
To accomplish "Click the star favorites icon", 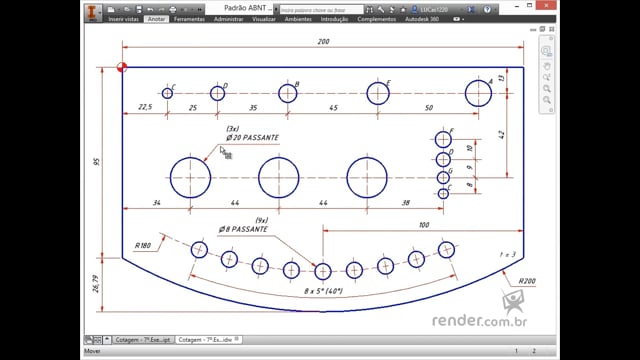I will pos(403,9).
